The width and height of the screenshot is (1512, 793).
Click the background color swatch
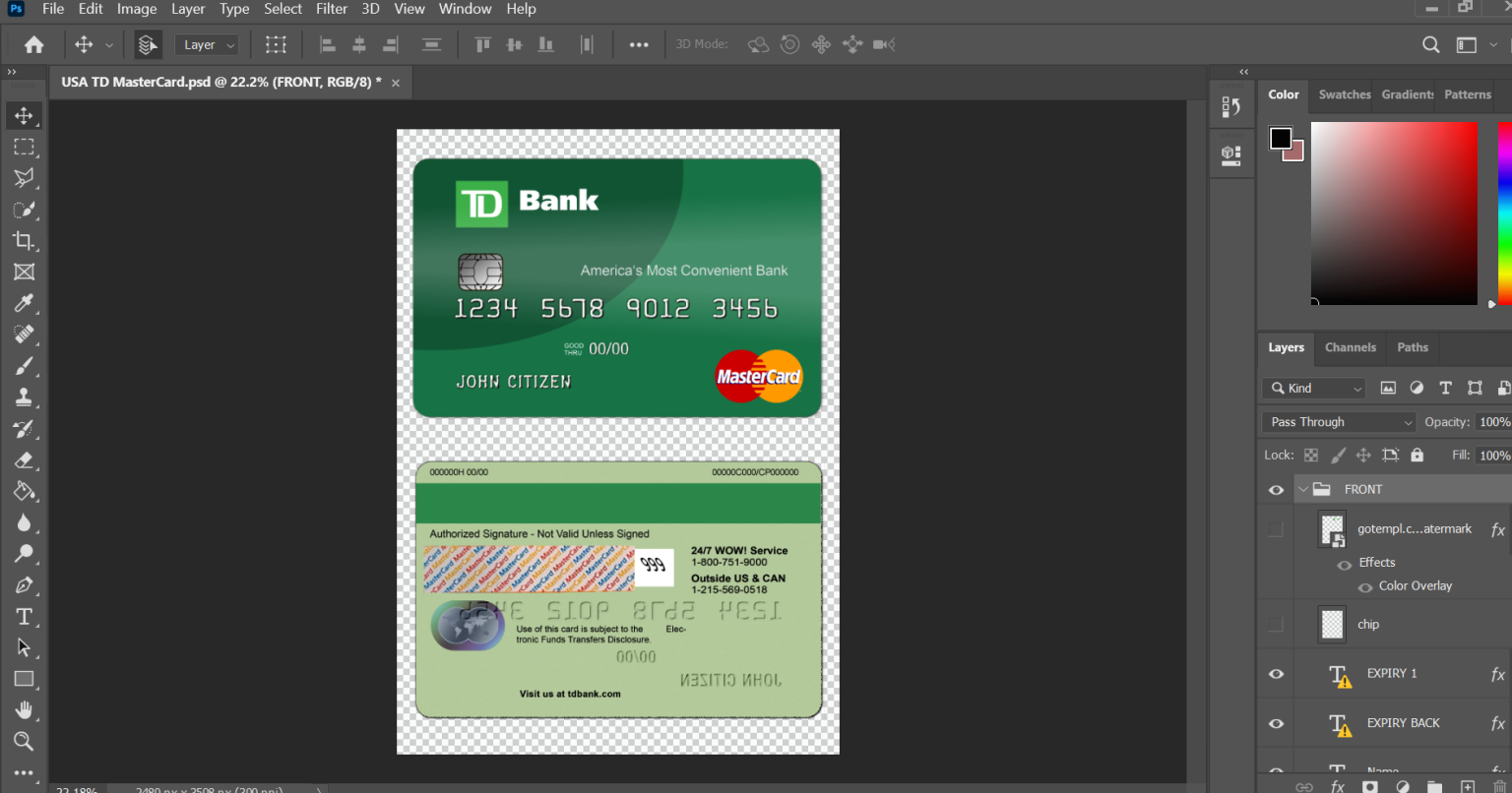point(1296,154)
